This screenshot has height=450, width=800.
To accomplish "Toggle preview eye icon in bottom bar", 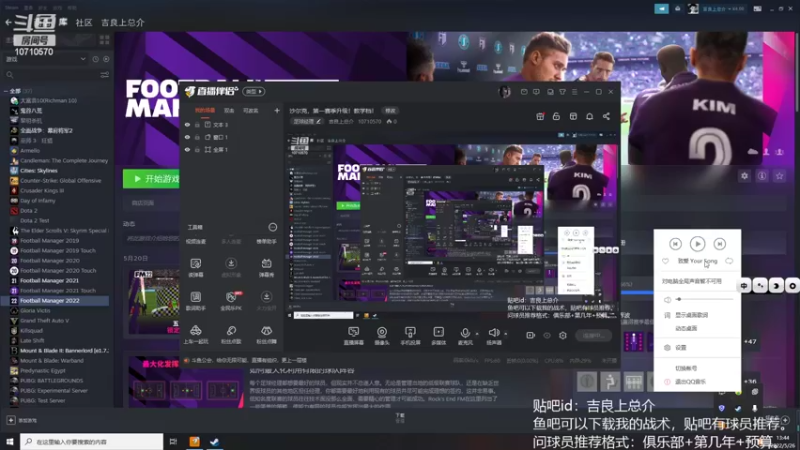I will (x=546, y=335).
